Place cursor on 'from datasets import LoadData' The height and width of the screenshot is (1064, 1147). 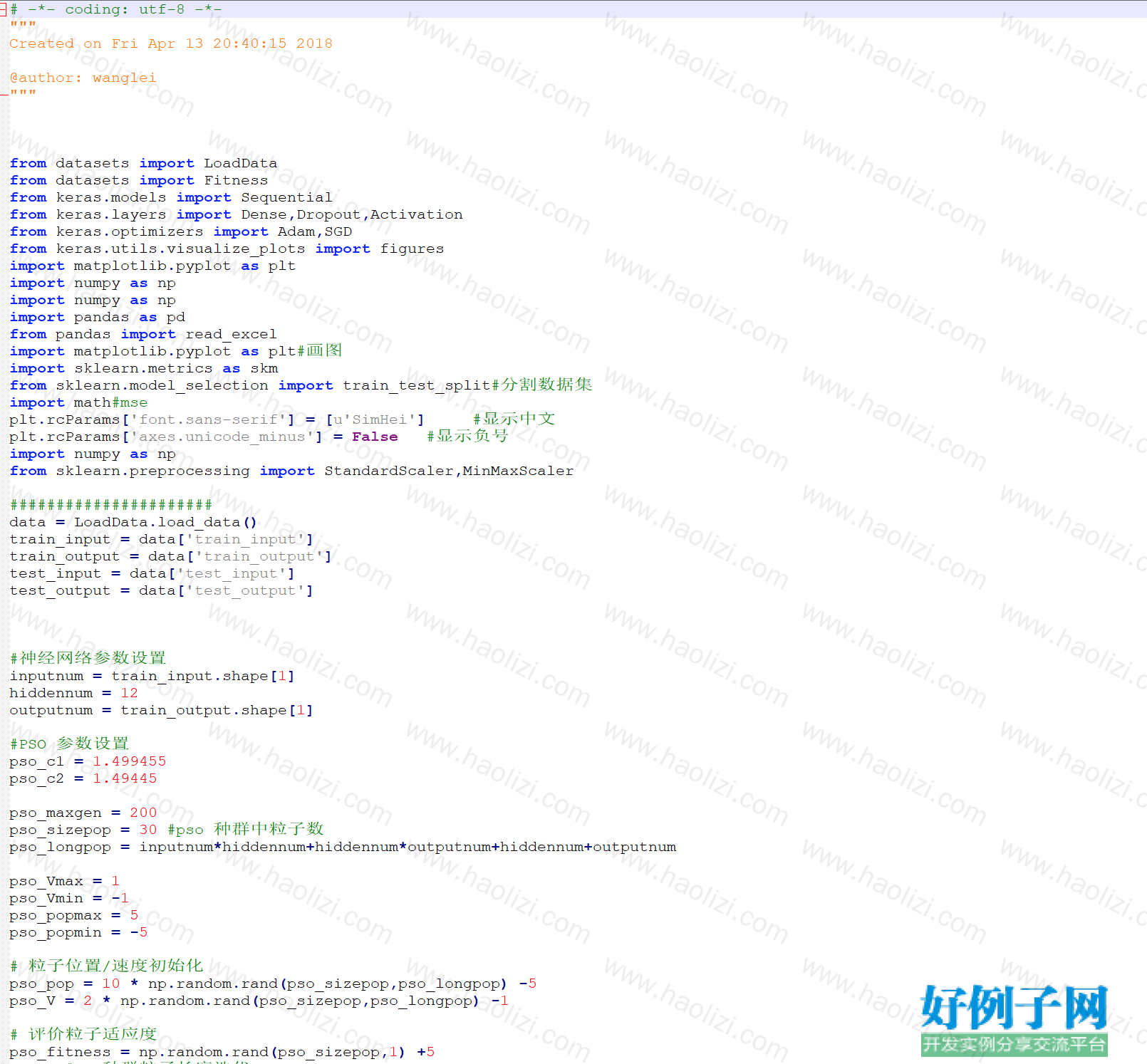click(143, 163)
